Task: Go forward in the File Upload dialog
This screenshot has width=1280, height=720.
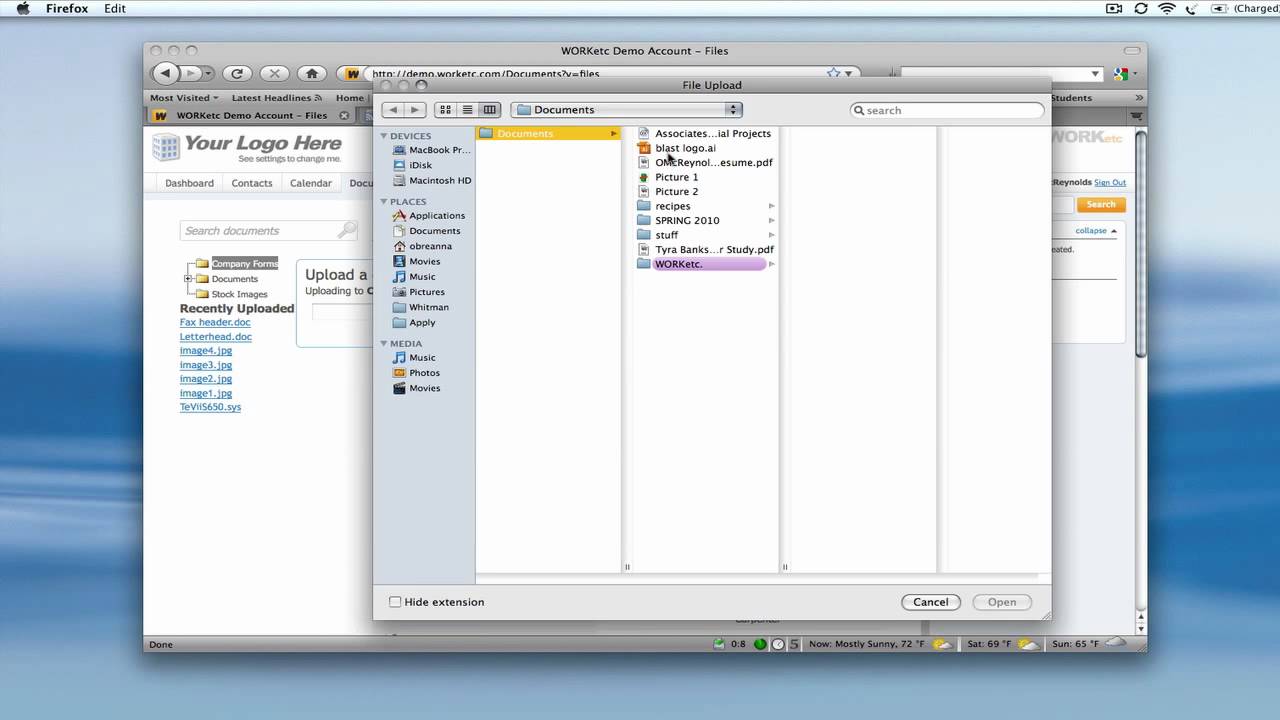Action: [415, 110]
